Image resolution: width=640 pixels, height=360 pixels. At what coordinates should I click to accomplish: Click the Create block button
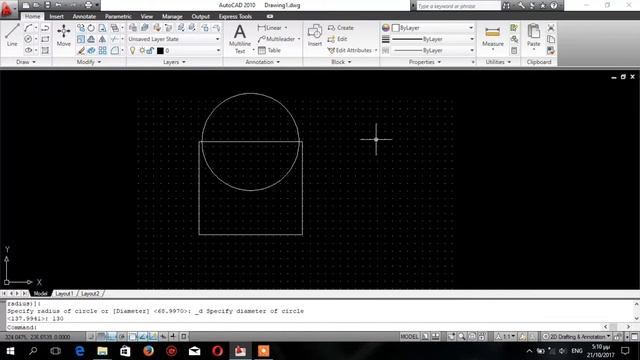pyautogui.click(x=340, y=28)
